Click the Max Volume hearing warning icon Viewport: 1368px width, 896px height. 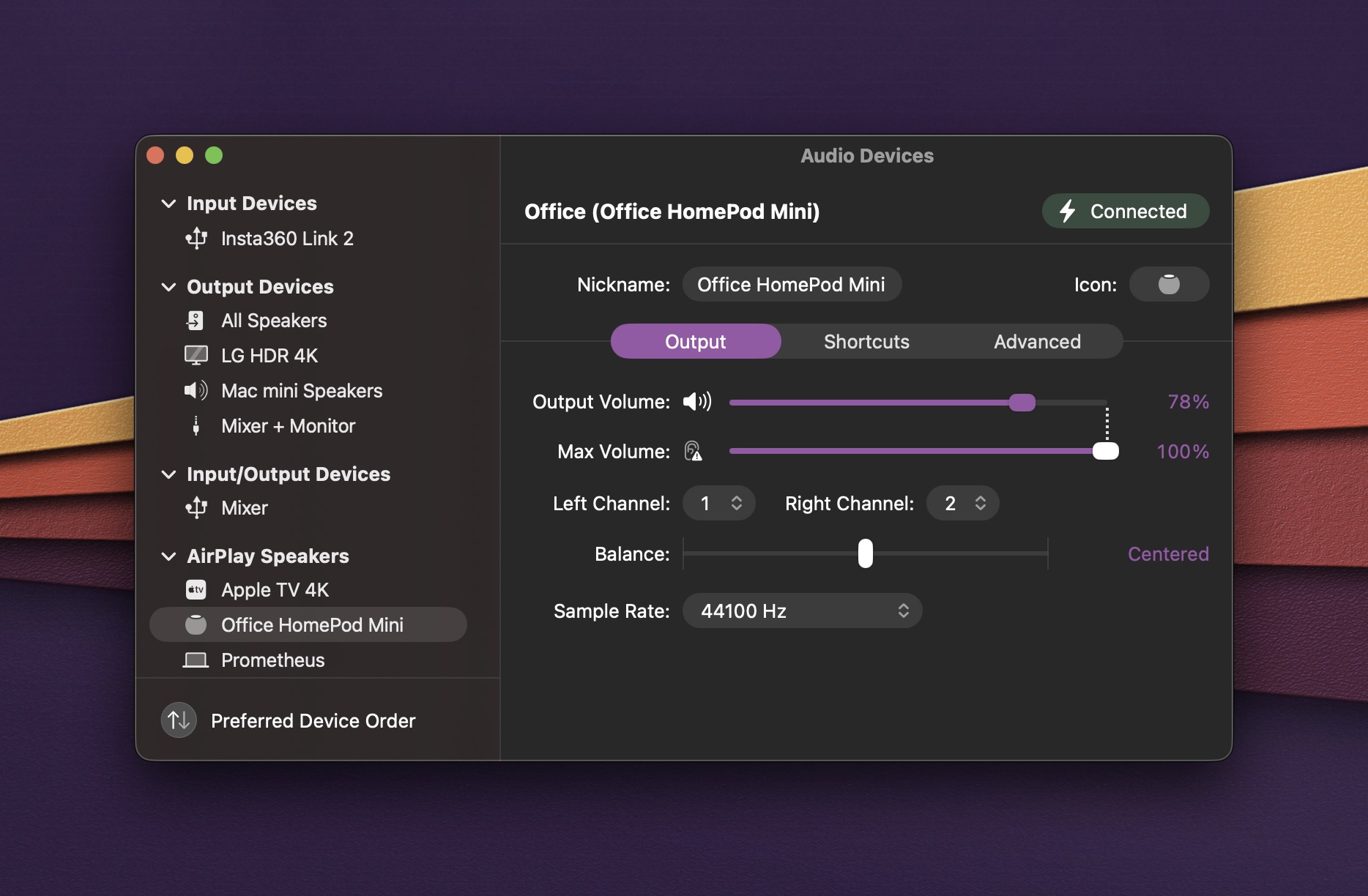693,451
